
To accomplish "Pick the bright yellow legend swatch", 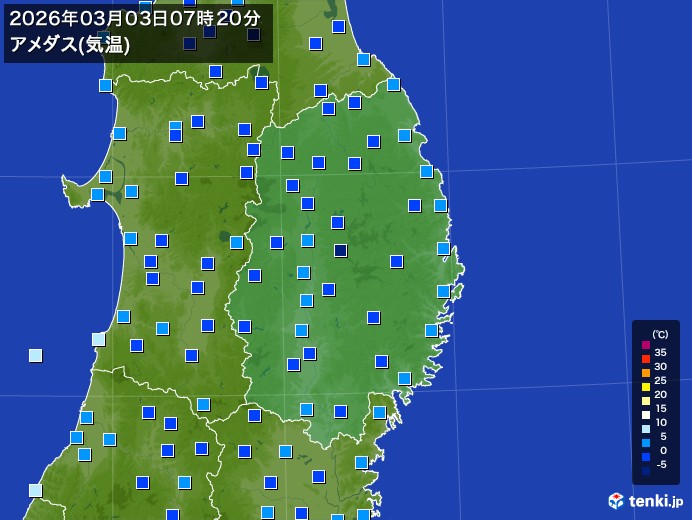I will (646, 387).
